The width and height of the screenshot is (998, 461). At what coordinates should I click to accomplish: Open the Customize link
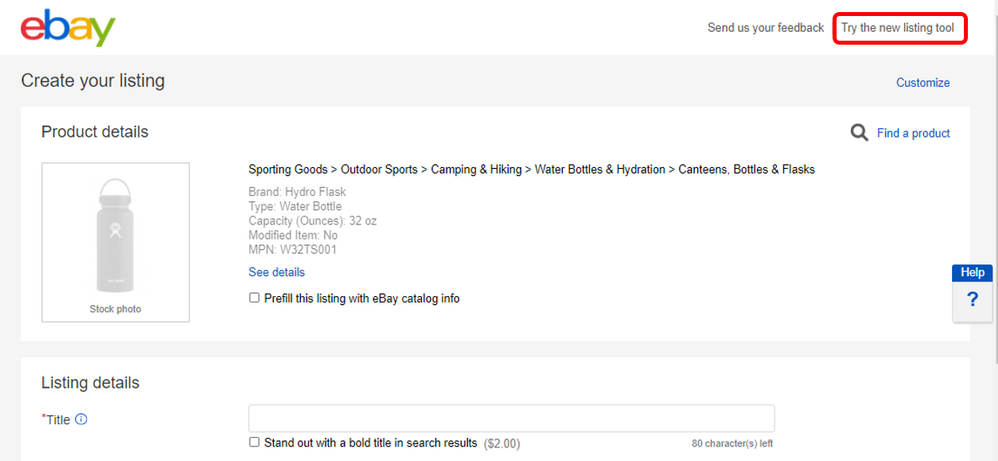coord(922,83)
